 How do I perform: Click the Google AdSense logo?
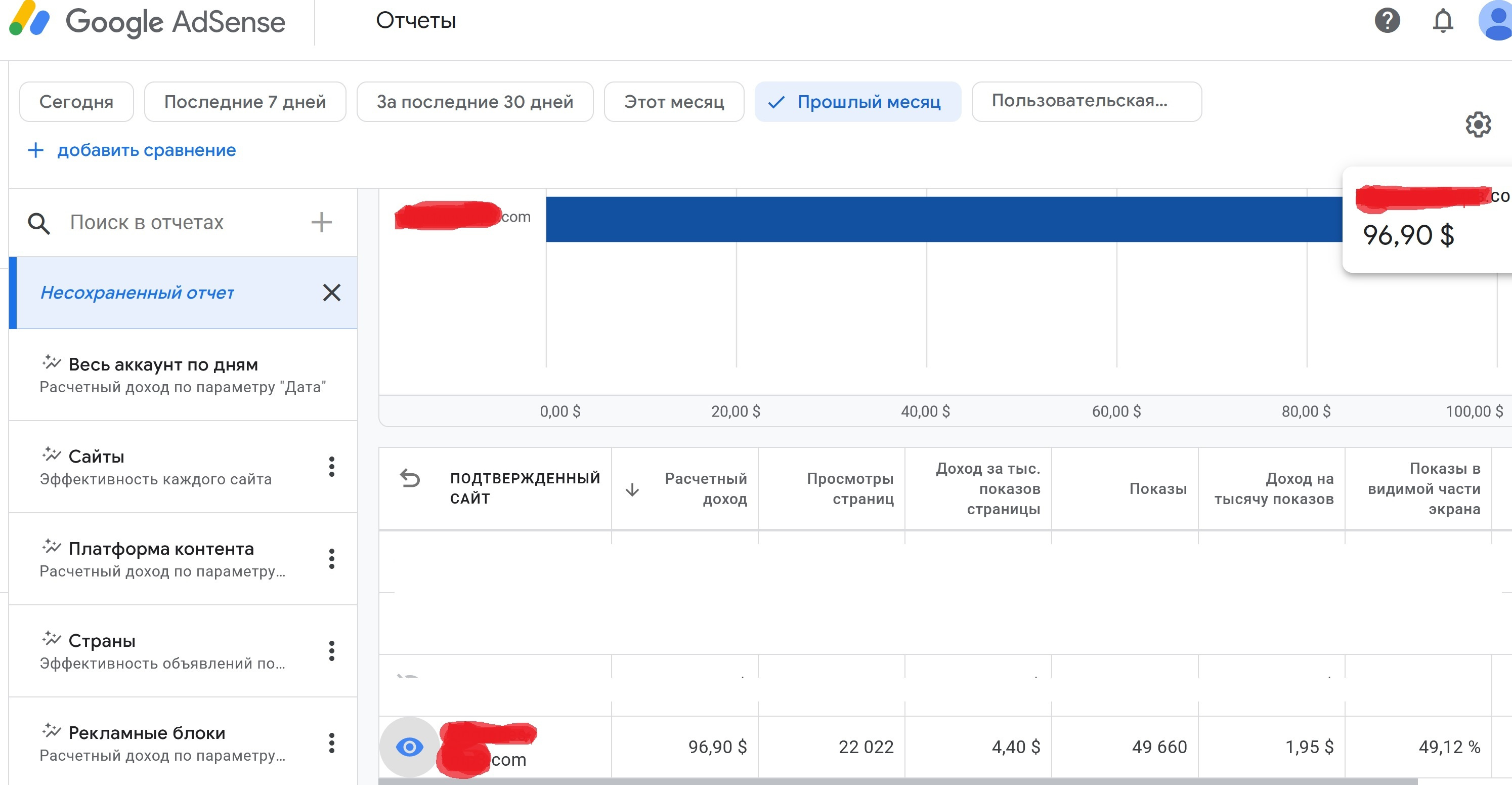pyautogui.click(x=147, y=21)
